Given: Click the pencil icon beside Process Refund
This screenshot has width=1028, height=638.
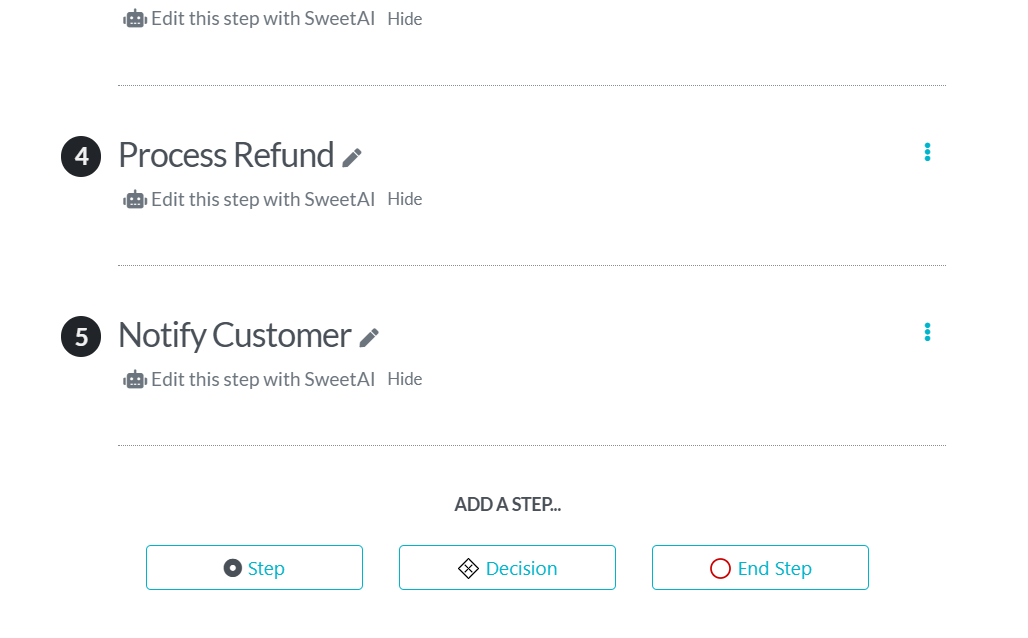Looking at the screenshot, I should click(x=352, y=157).
